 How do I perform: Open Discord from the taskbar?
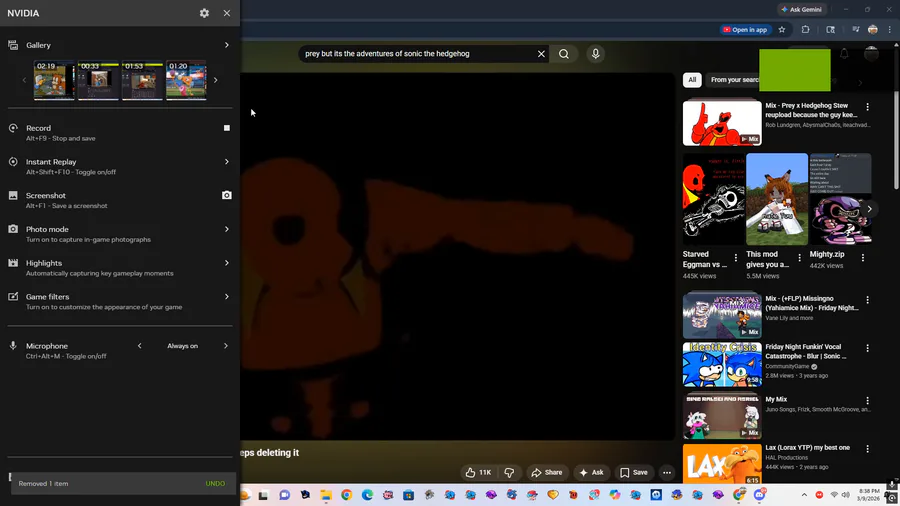coord(759,495)
